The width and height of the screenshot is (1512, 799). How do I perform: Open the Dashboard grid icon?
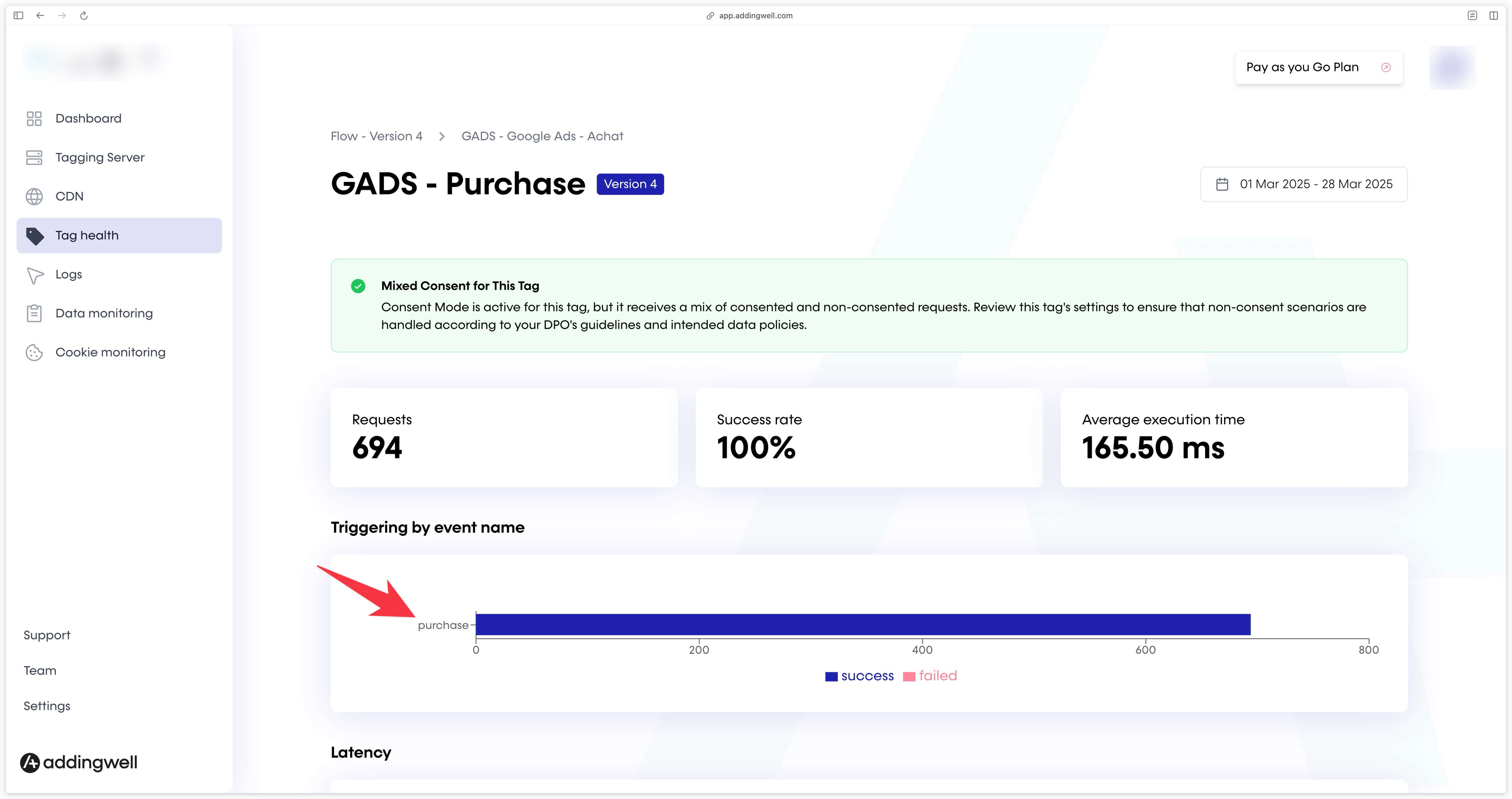(34, 119)
